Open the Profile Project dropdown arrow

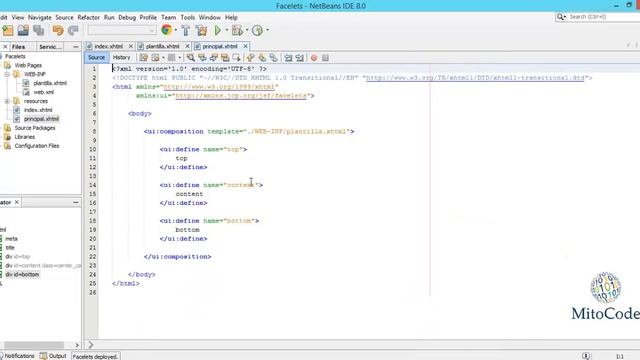(x=267, y=30)
